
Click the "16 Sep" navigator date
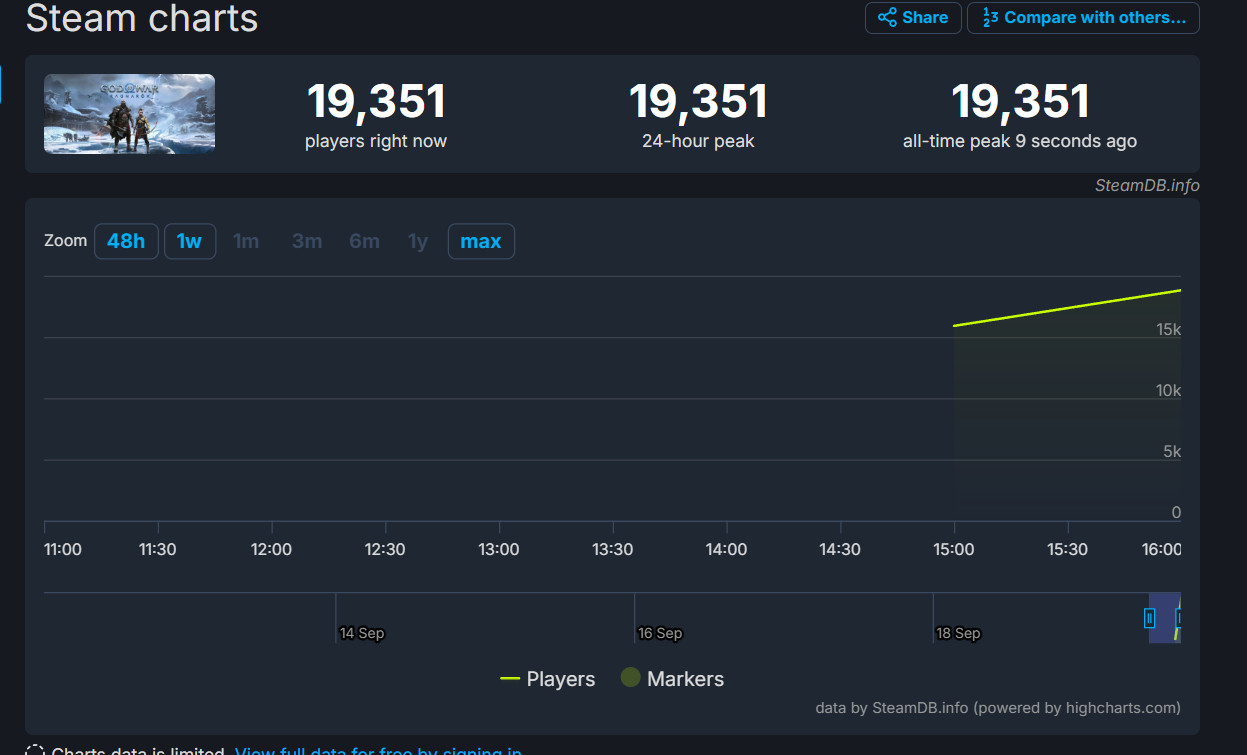660,633
